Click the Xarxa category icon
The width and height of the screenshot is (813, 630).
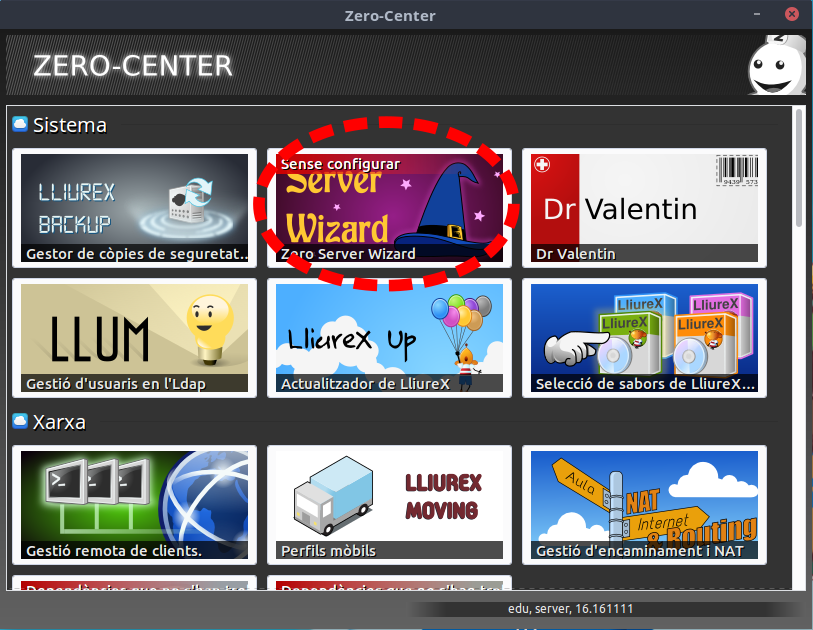click(20, 422)
